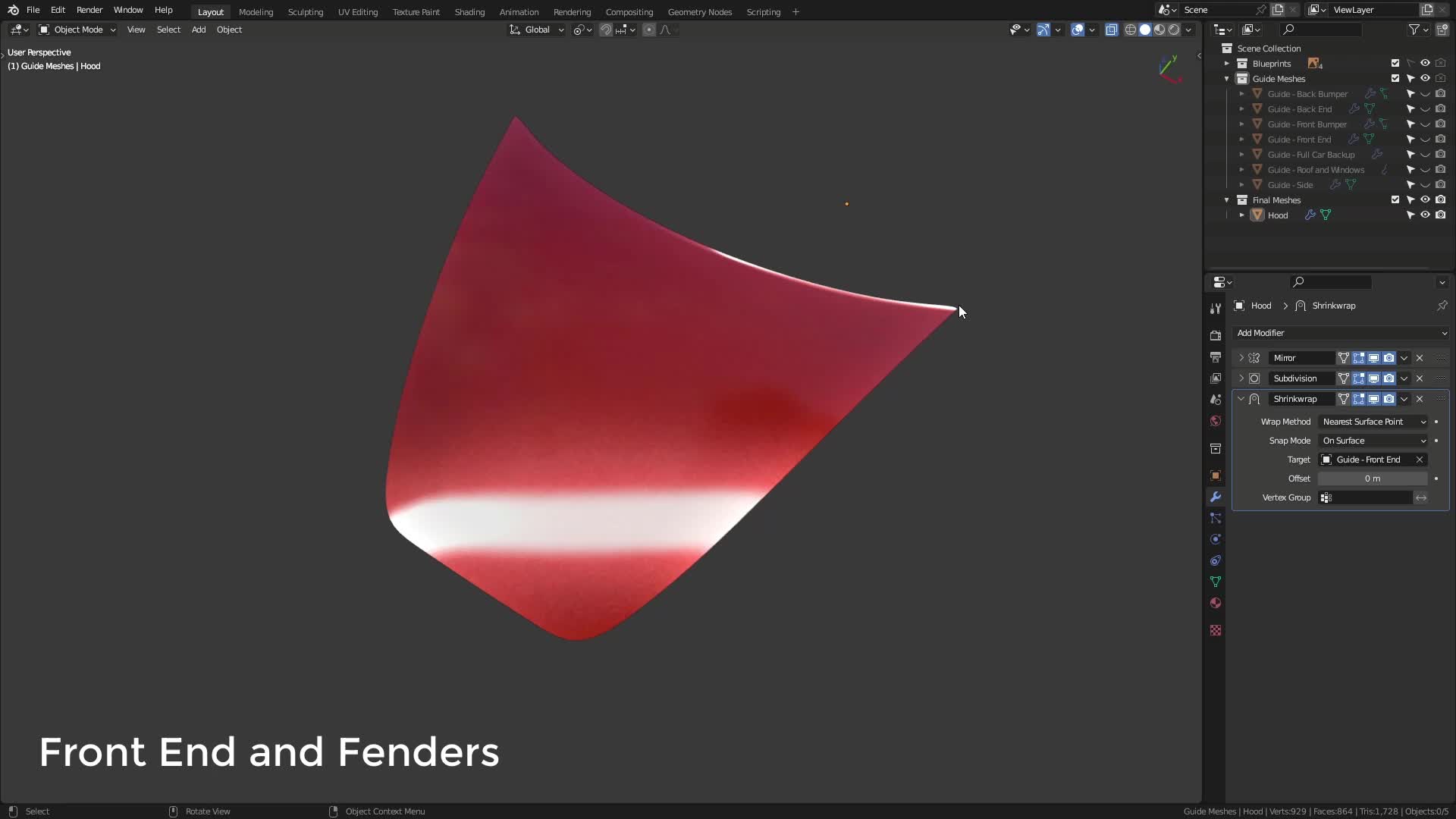Open the Material properties tab

(1216, 603)
